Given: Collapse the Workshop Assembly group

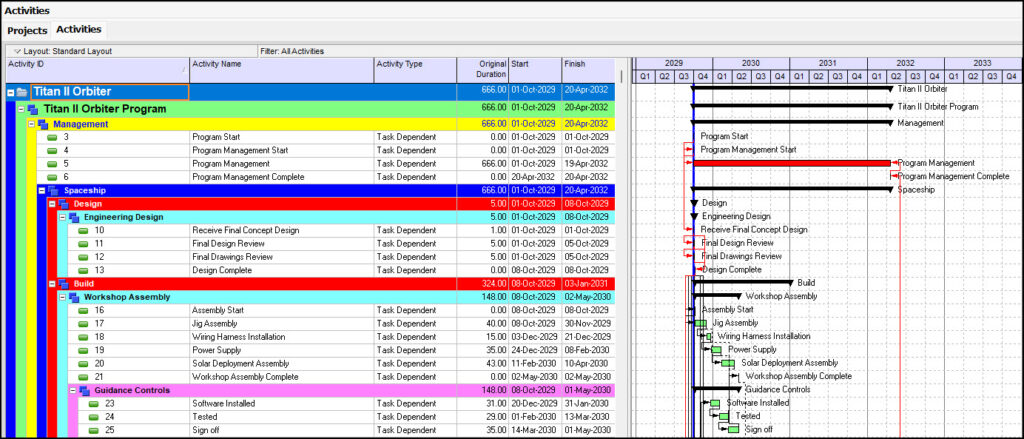Looking at the screenshot, I should tap(63, 297).
